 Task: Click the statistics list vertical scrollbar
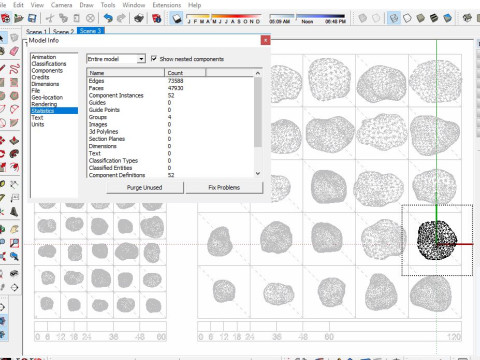258,112
